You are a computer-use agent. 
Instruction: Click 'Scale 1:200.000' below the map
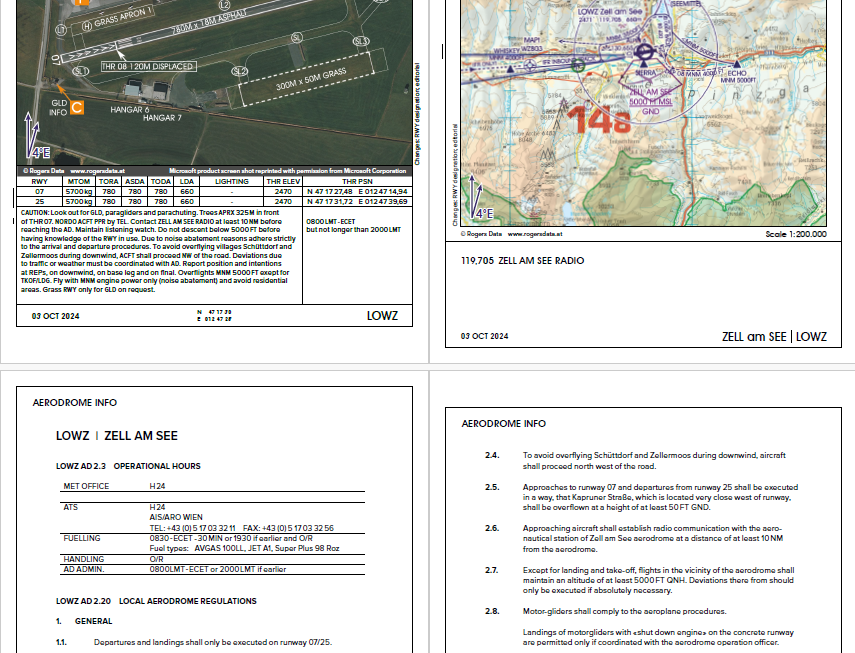tap(796, 234)
